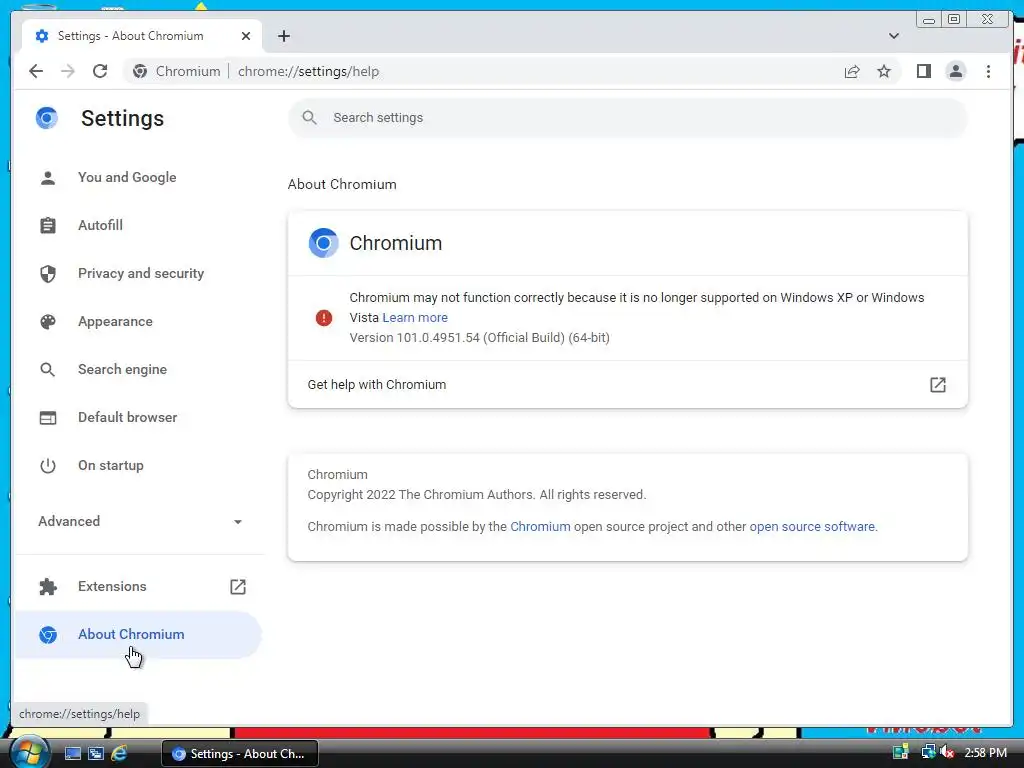Click the Settings - About Chromium taskbar button
Viewport: 1024px width, 768px height.
pos(240,754)
